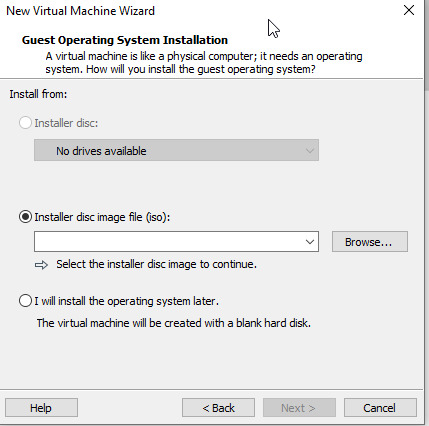Click the vertical scrollbar at right edge
Screen dimensions: 429x426
tap(426, 213)
